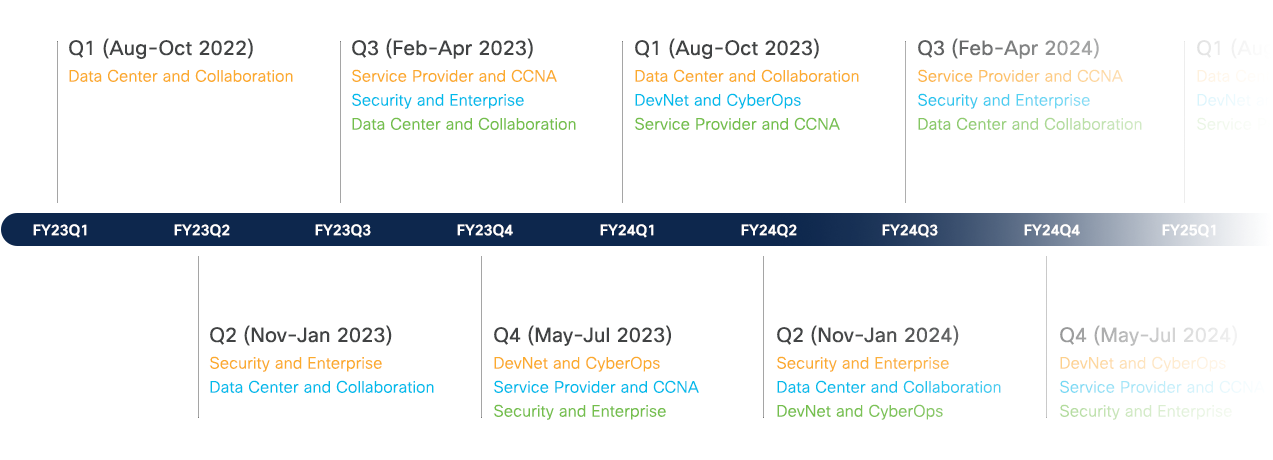Open orange Data Center and Collaboration under Q1 2022
Viewport: 1273px width, 460px height.
click(181, 76)
